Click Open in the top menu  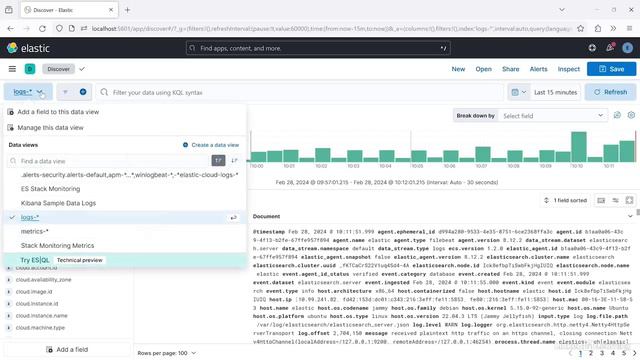[483, 69]
